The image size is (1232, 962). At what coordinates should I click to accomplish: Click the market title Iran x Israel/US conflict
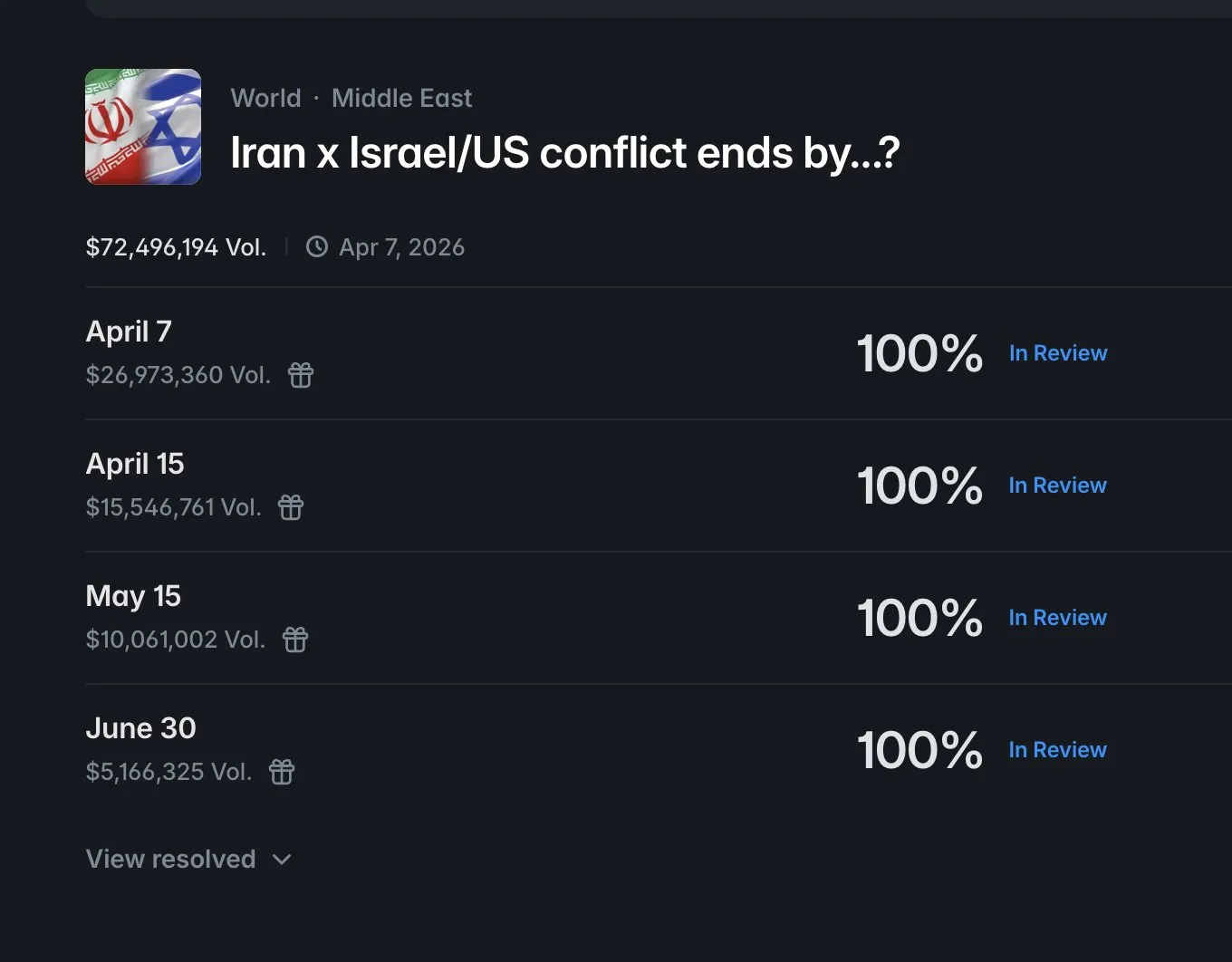[564, 153]
